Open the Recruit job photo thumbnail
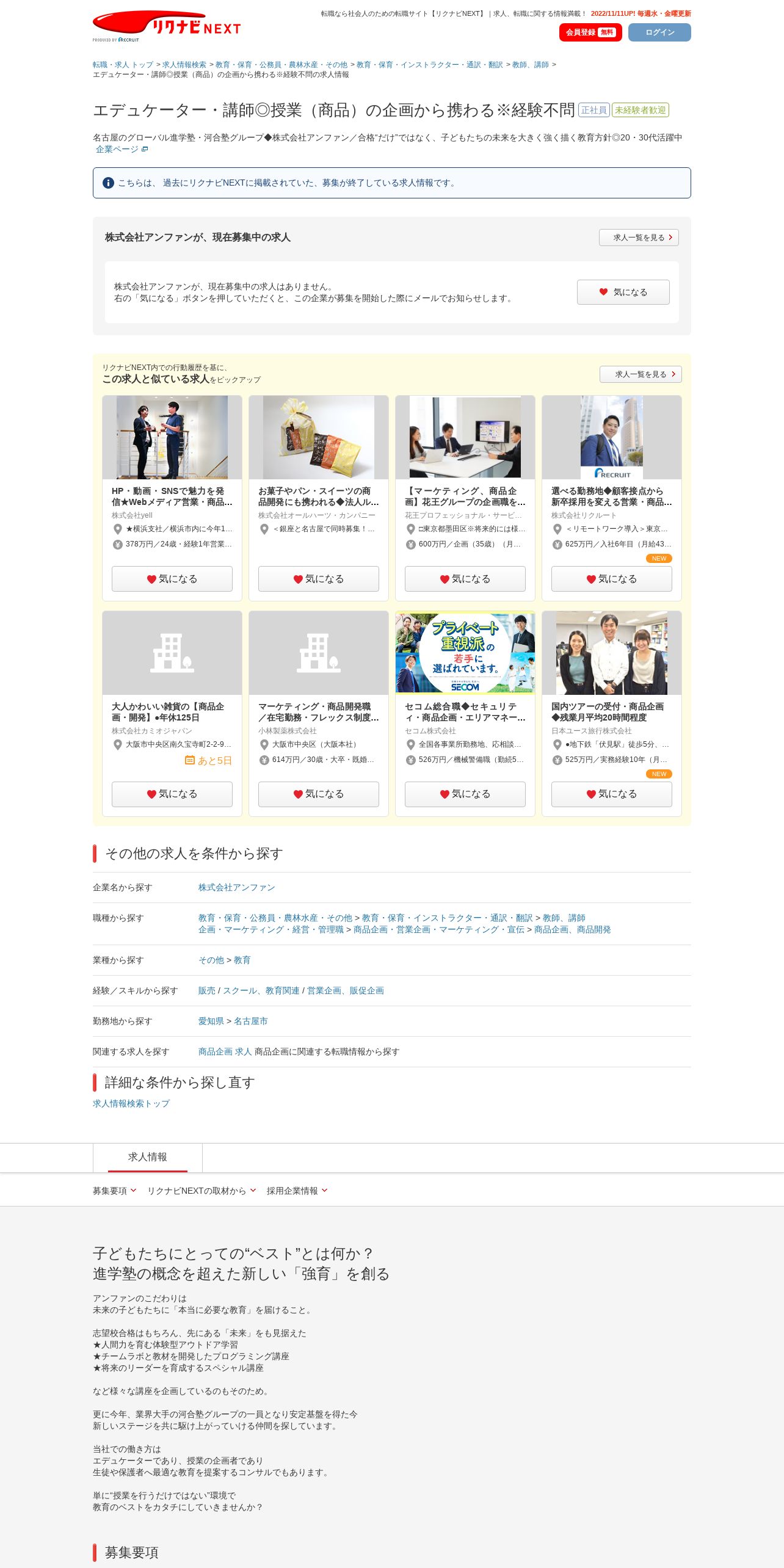784x1568 pixels. click(x=612, y=437)
